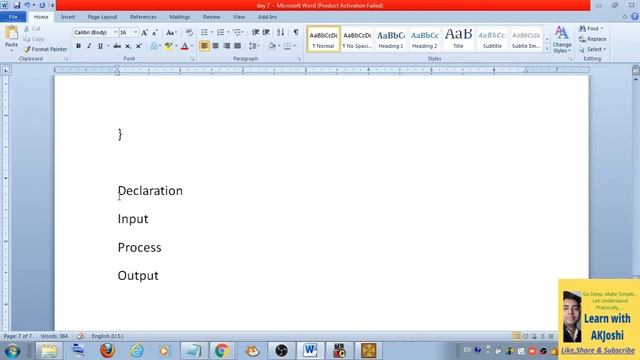The width and height of the screenshot is (640, 360).
Task: Open Paragraph dialog launcher
Action: 299,59
